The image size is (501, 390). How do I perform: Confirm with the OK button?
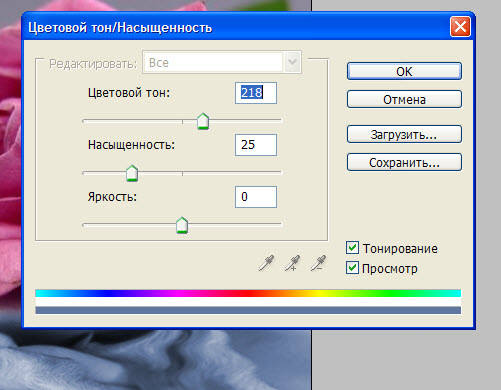[404, 71]
